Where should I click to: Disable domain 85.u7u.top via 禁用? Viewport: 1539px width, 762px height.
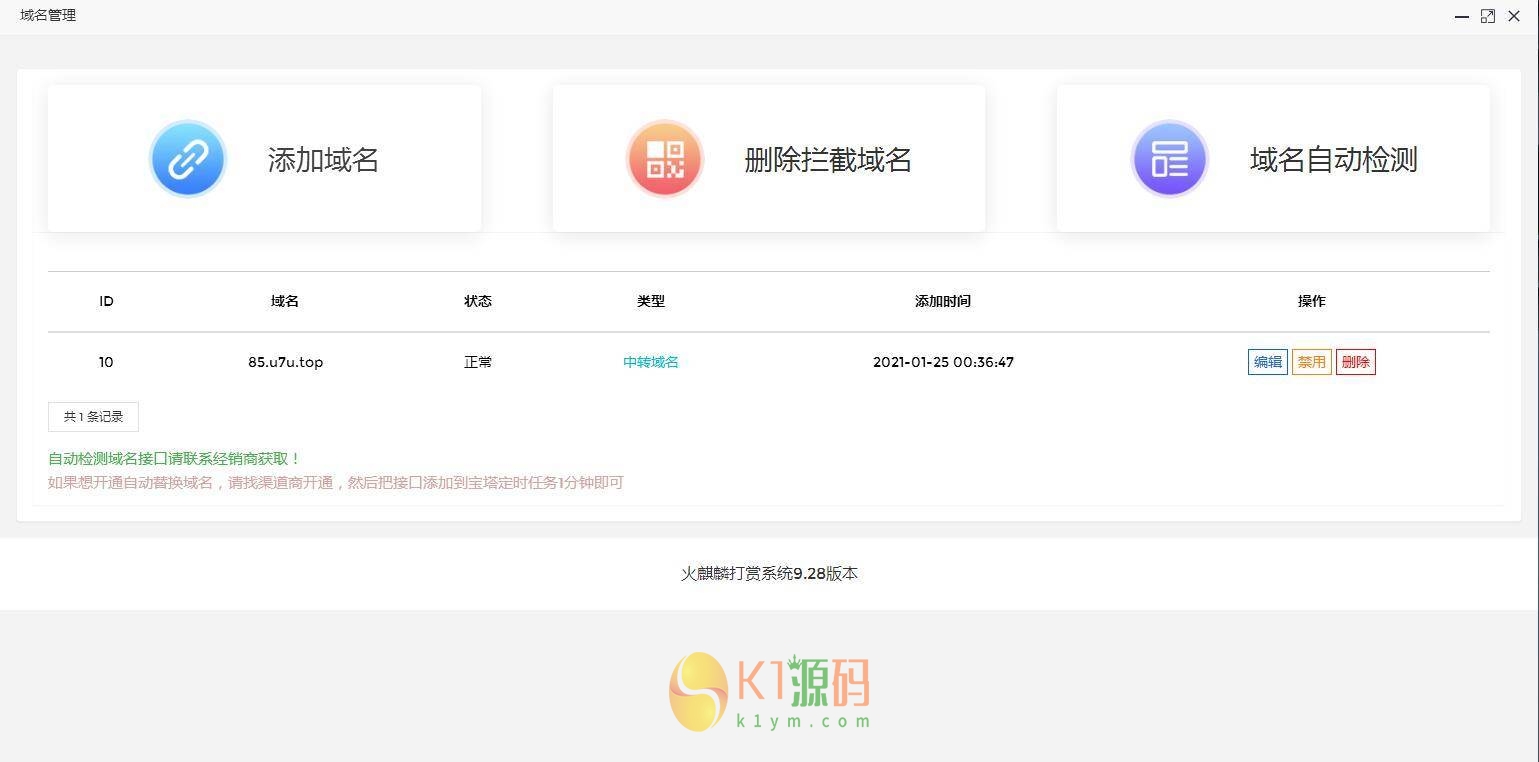[x=1311, y=361]
